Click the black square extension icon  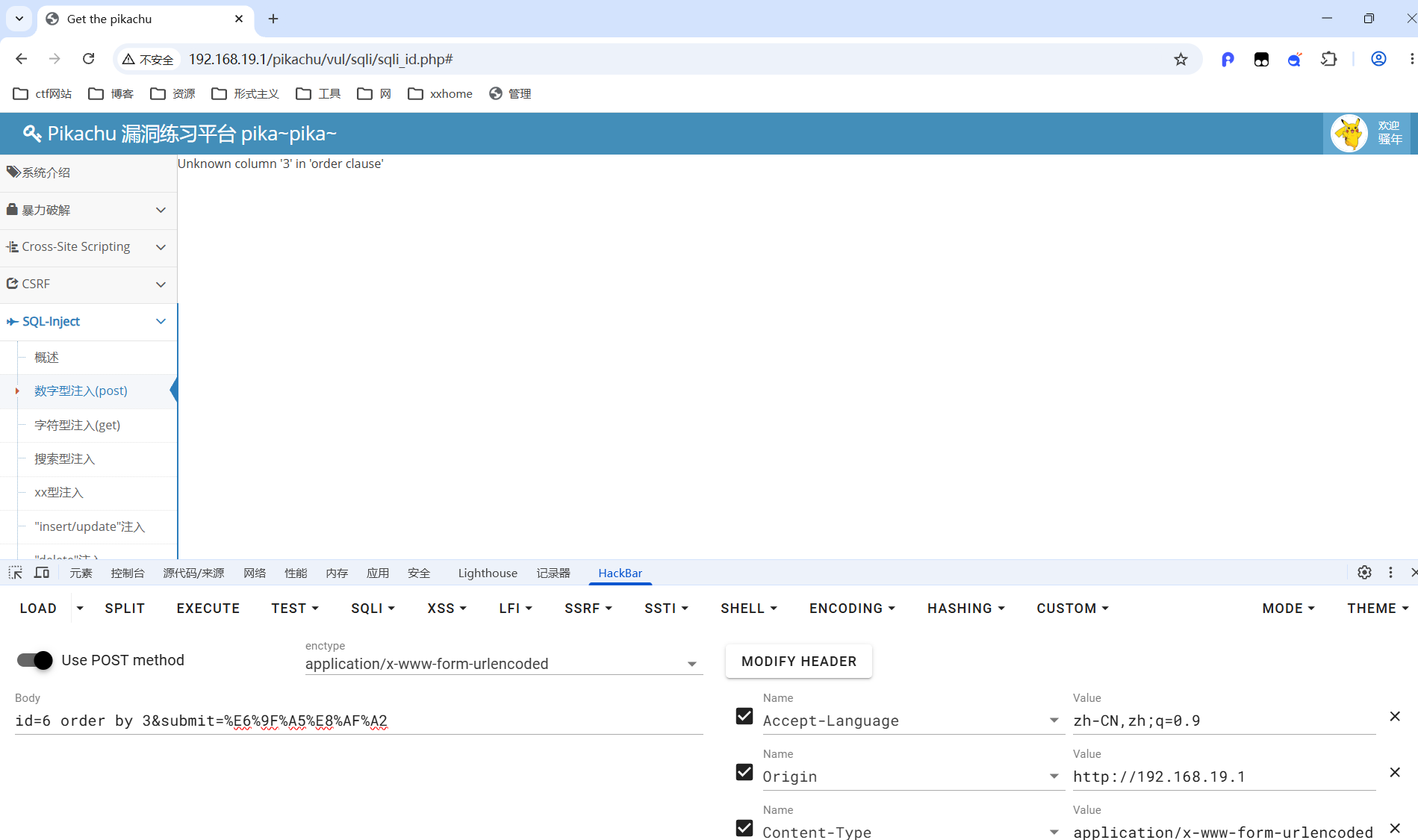tap(1261, 60)
